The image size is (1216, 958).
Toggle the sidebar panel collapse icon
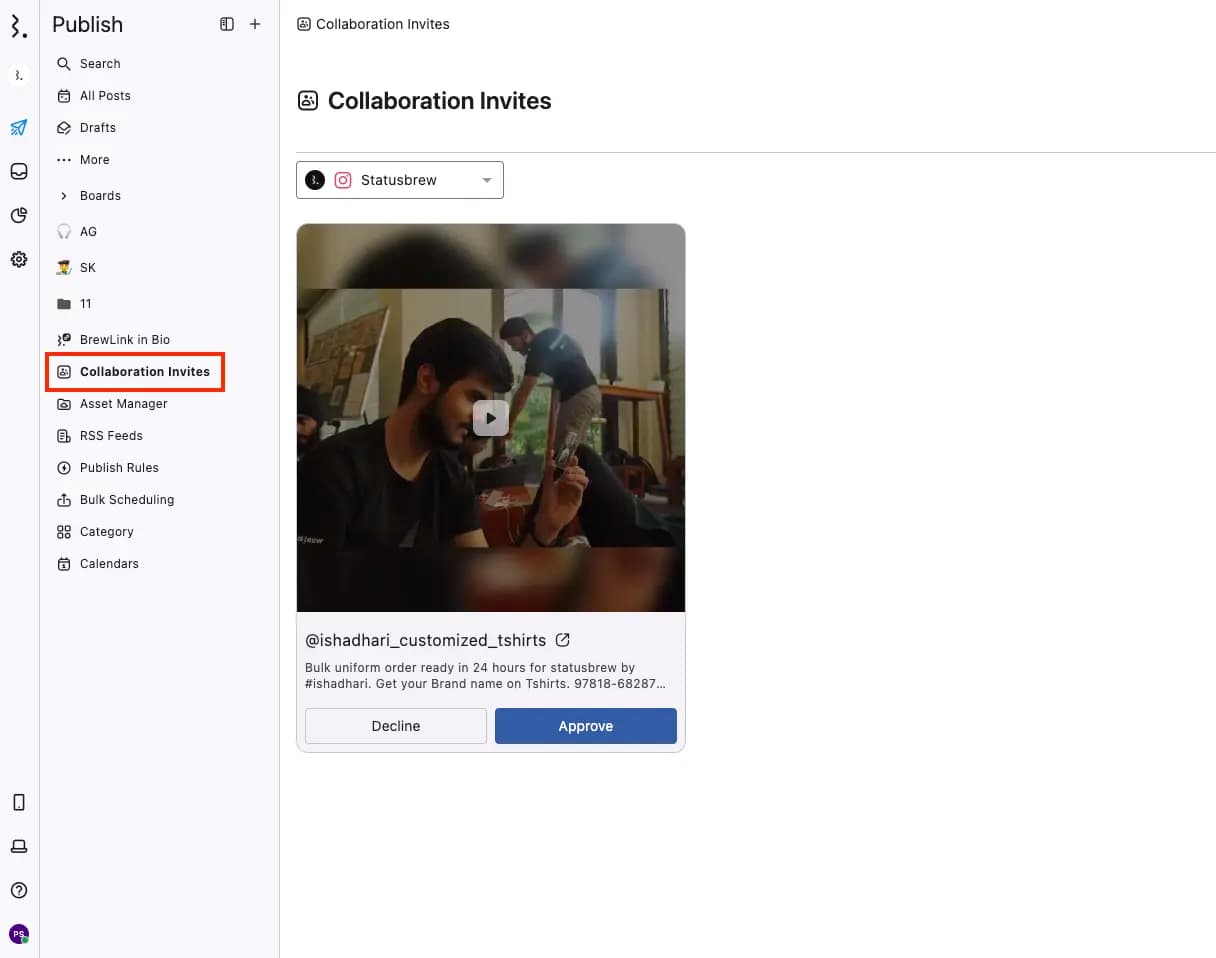227,24
